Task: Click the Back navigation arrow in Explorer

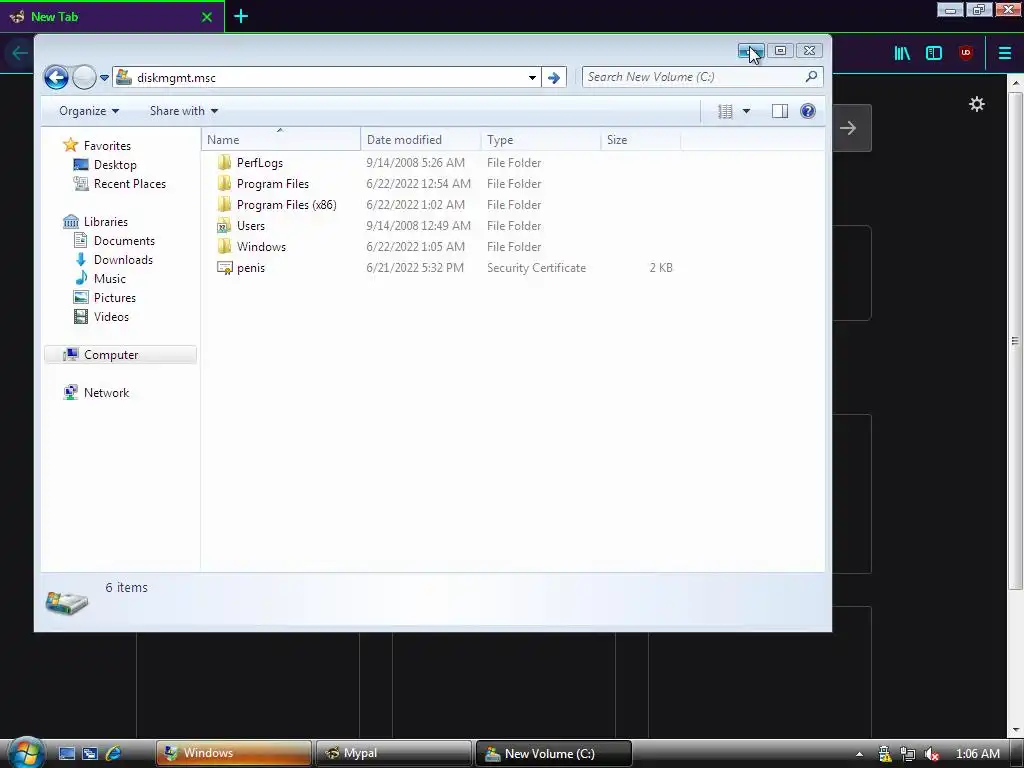Action: 56,78
